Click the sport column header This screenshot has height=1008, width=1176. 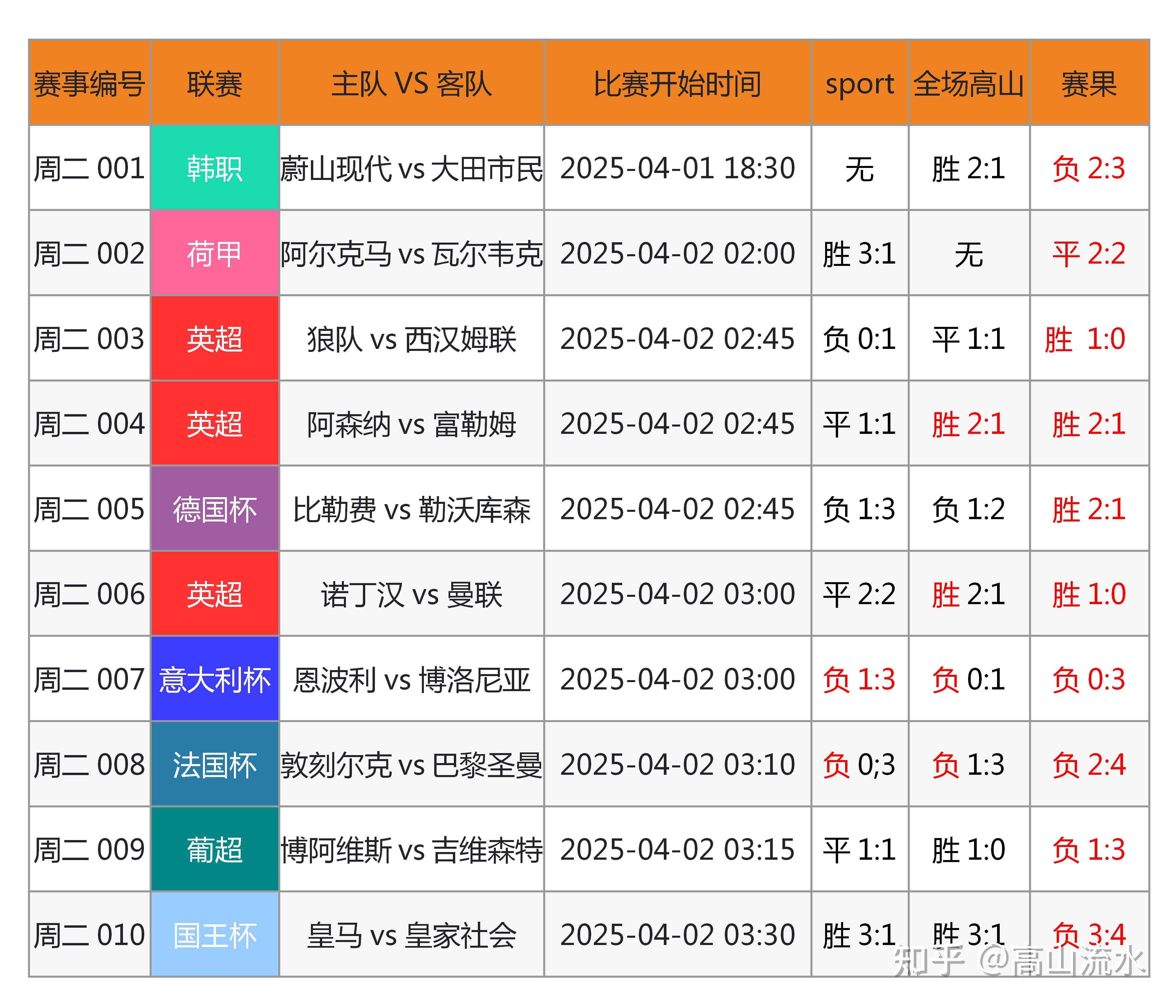tap(859, 83)
